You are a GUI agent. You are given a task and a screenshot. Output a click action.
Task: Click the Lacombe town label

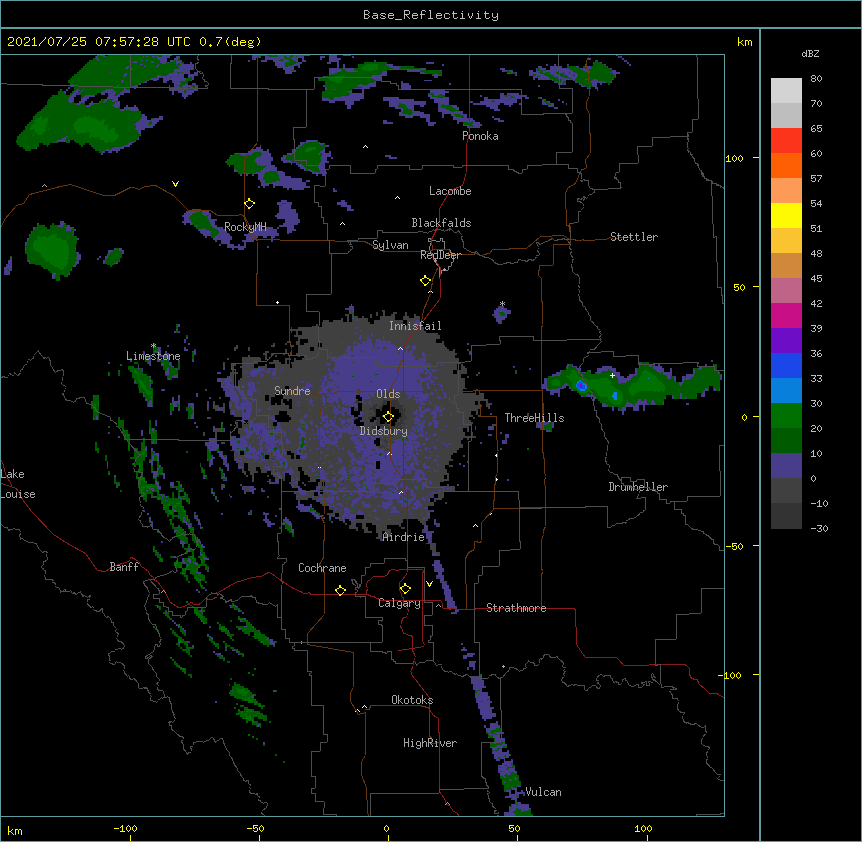(x=450, y=191)
